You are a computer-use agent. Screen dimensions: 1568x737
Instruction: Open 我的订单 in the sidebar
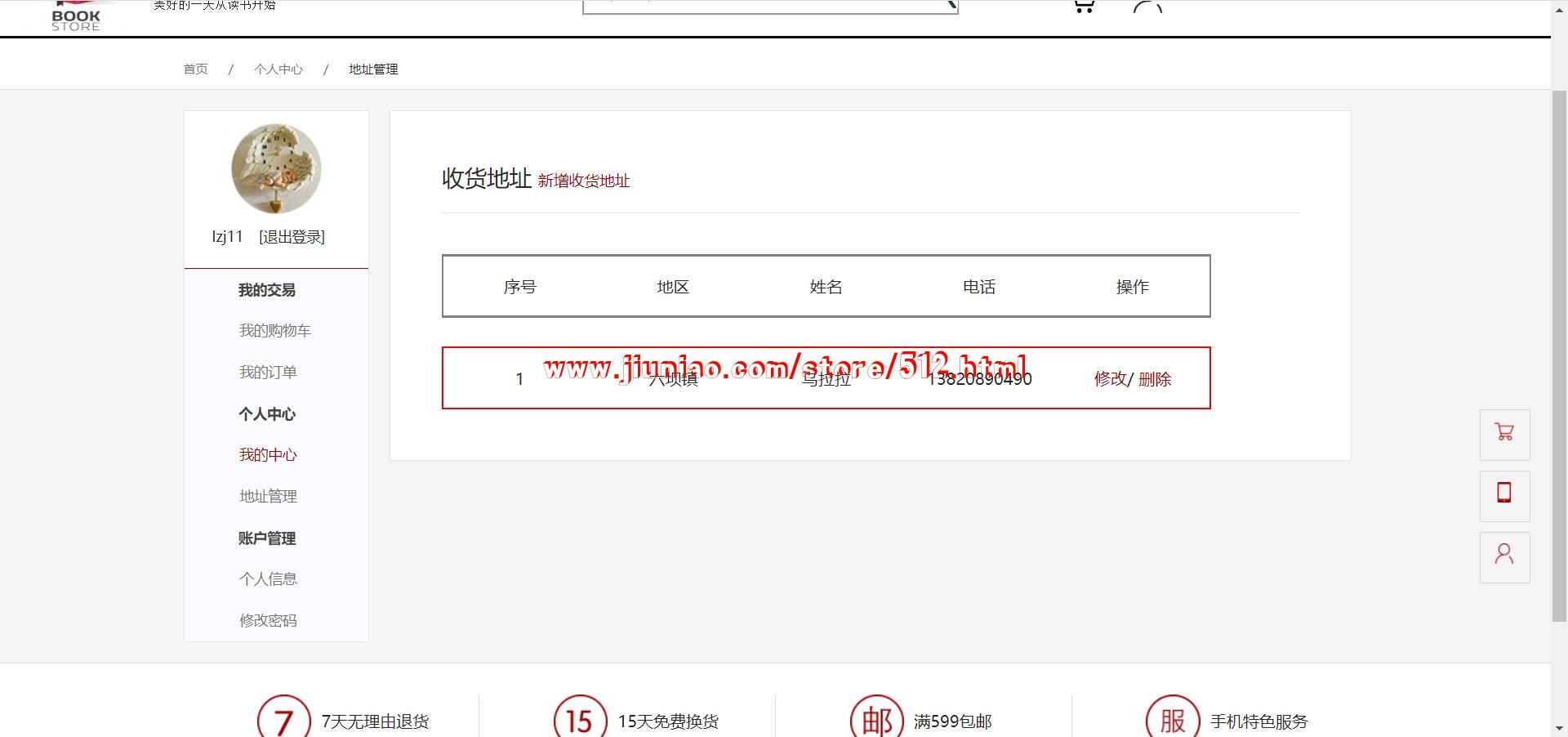(x=268, y=373)
